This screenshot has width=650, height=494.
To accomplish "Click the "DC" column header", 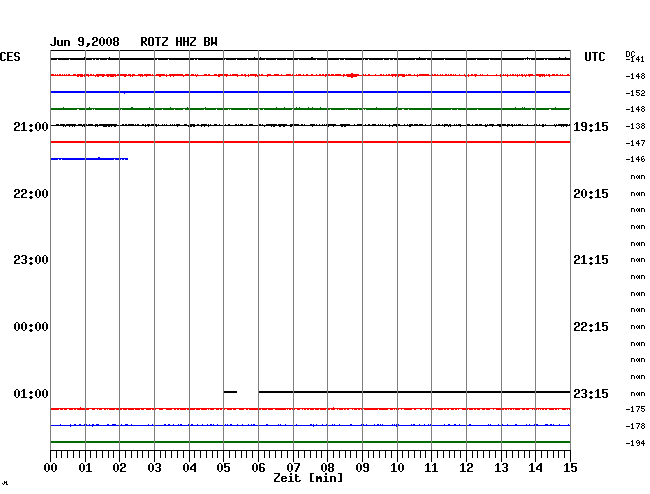I will pos(630,54).
